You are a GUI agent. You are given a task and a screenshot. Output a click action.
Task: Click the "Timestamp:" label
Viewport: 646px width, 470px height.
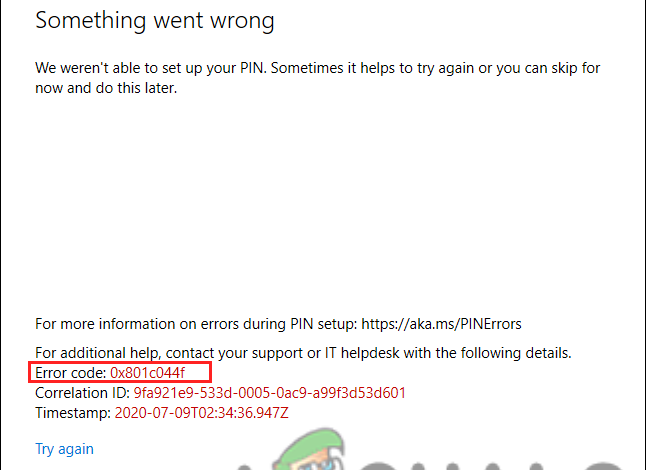coord(74,412)
